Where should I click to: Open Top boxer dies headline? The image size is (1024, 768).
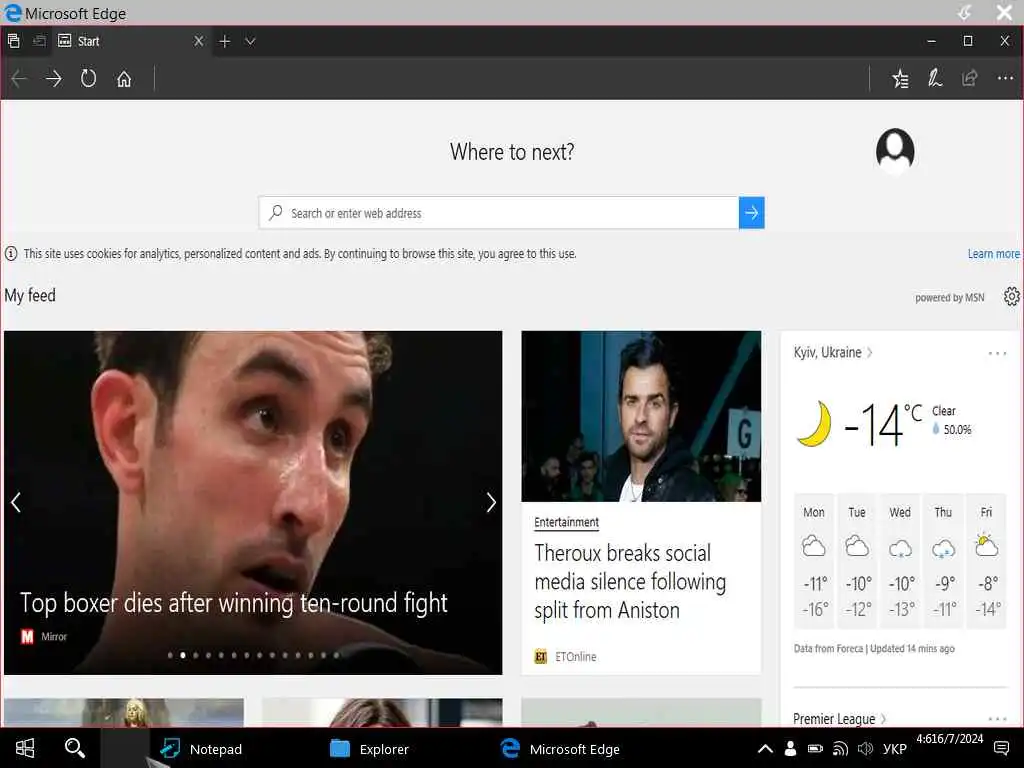click(234, 603)
